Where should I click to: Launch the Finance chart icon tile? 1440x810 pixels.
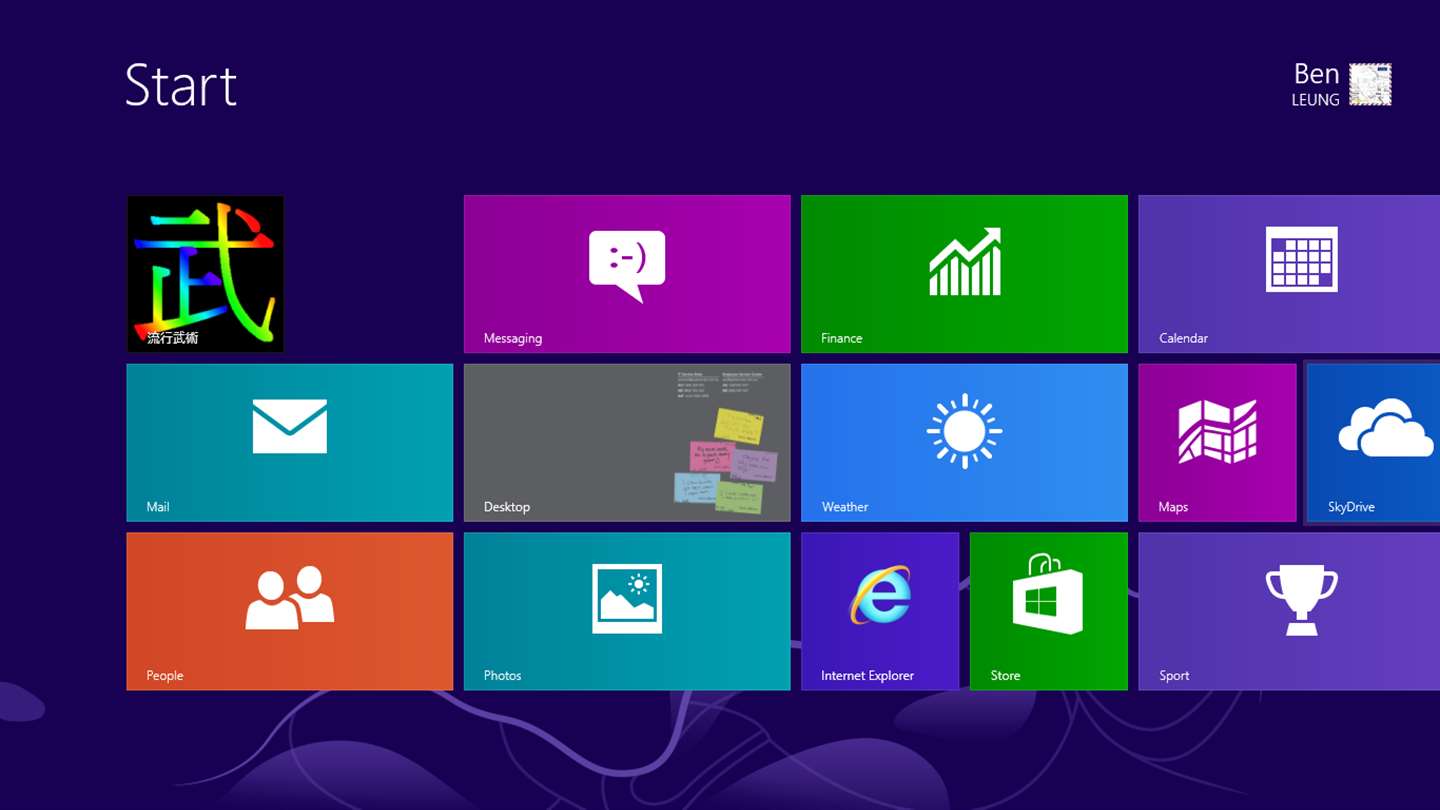(x=965, y=262)
